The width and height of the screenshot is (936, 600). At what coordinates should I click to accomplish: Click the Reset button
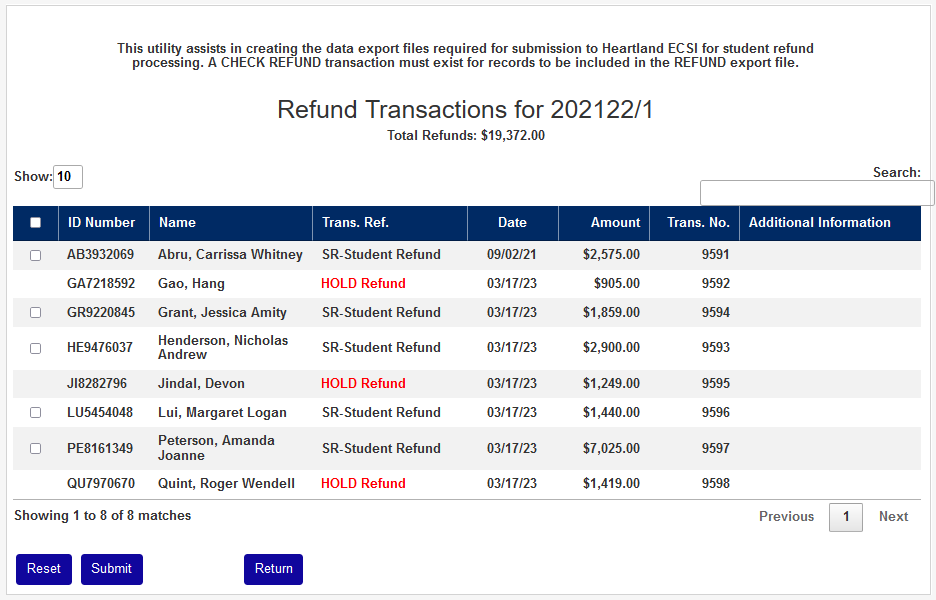click(x=43, y=569)
